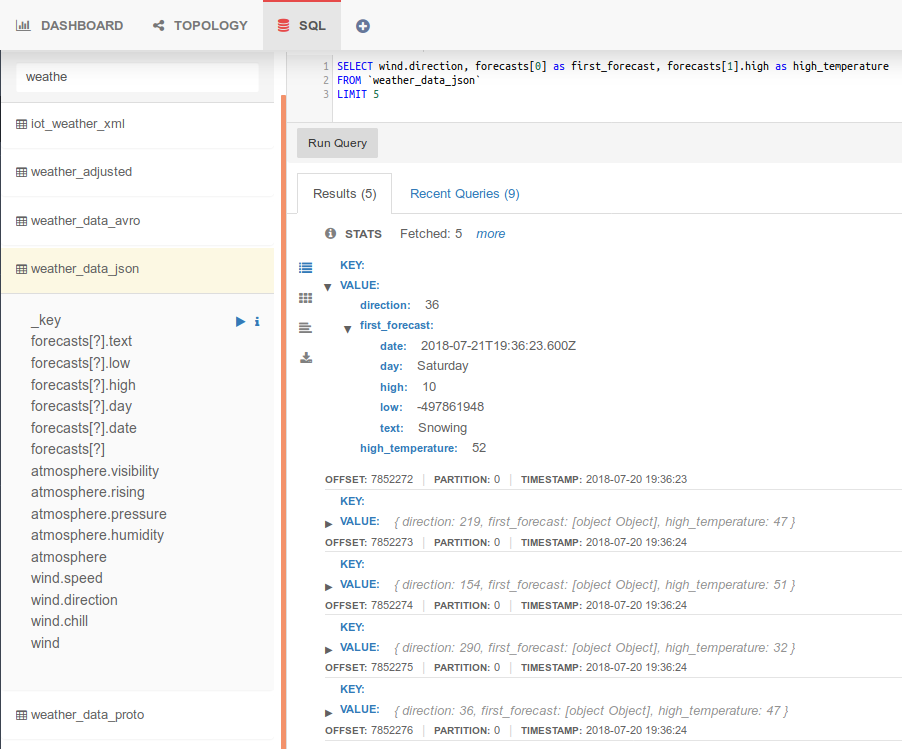Image resolution: width=902 pixels, height=749 pixels.
Task: Click the low value -497861948
Action: click(450, 407)
